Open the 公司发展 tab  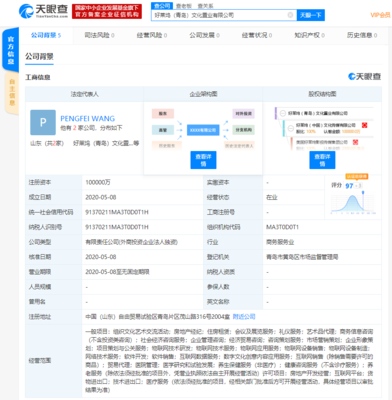204,35
